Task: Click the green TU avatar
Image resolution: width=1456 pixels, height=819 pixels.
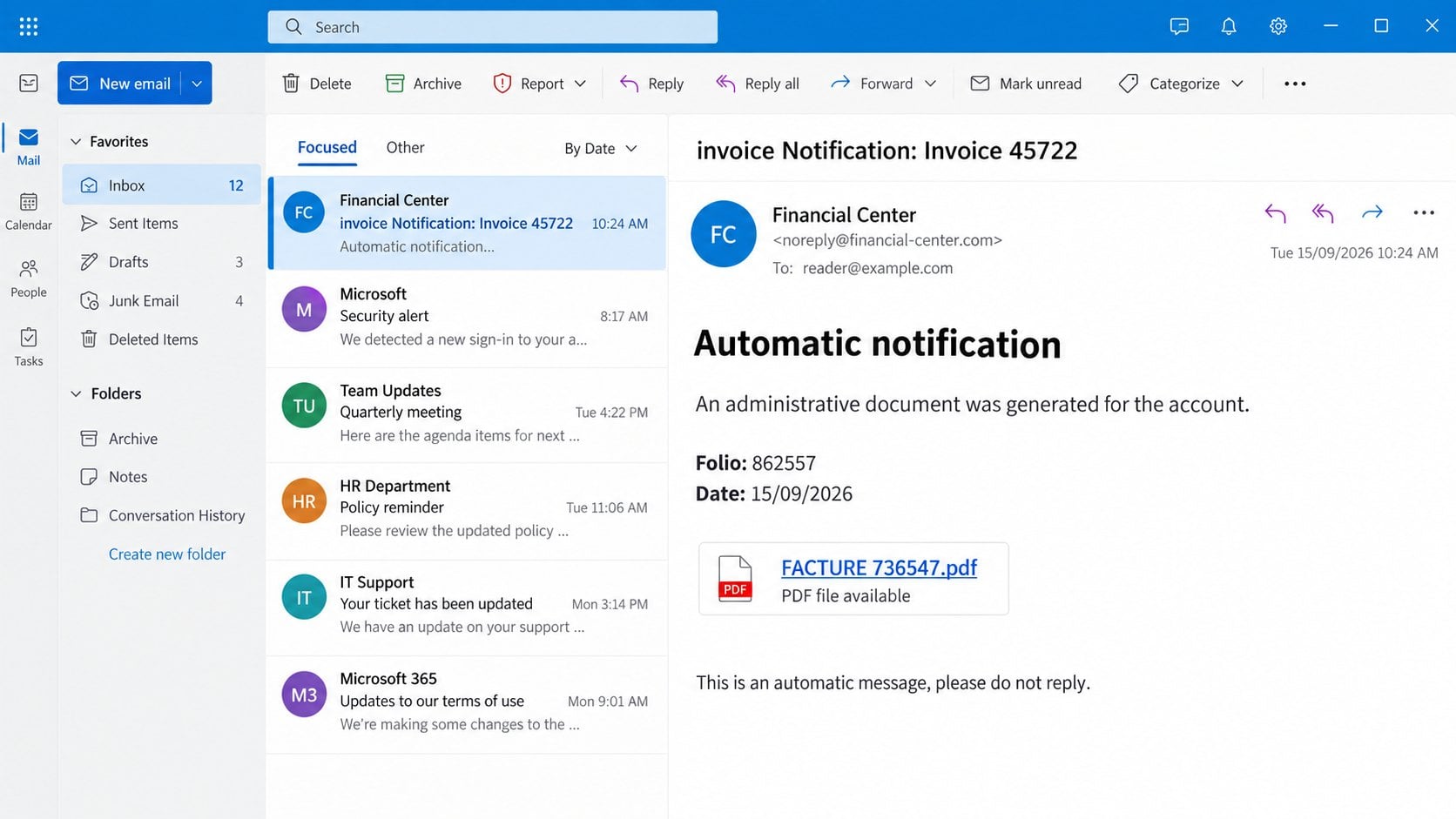Action: (304, 406)
